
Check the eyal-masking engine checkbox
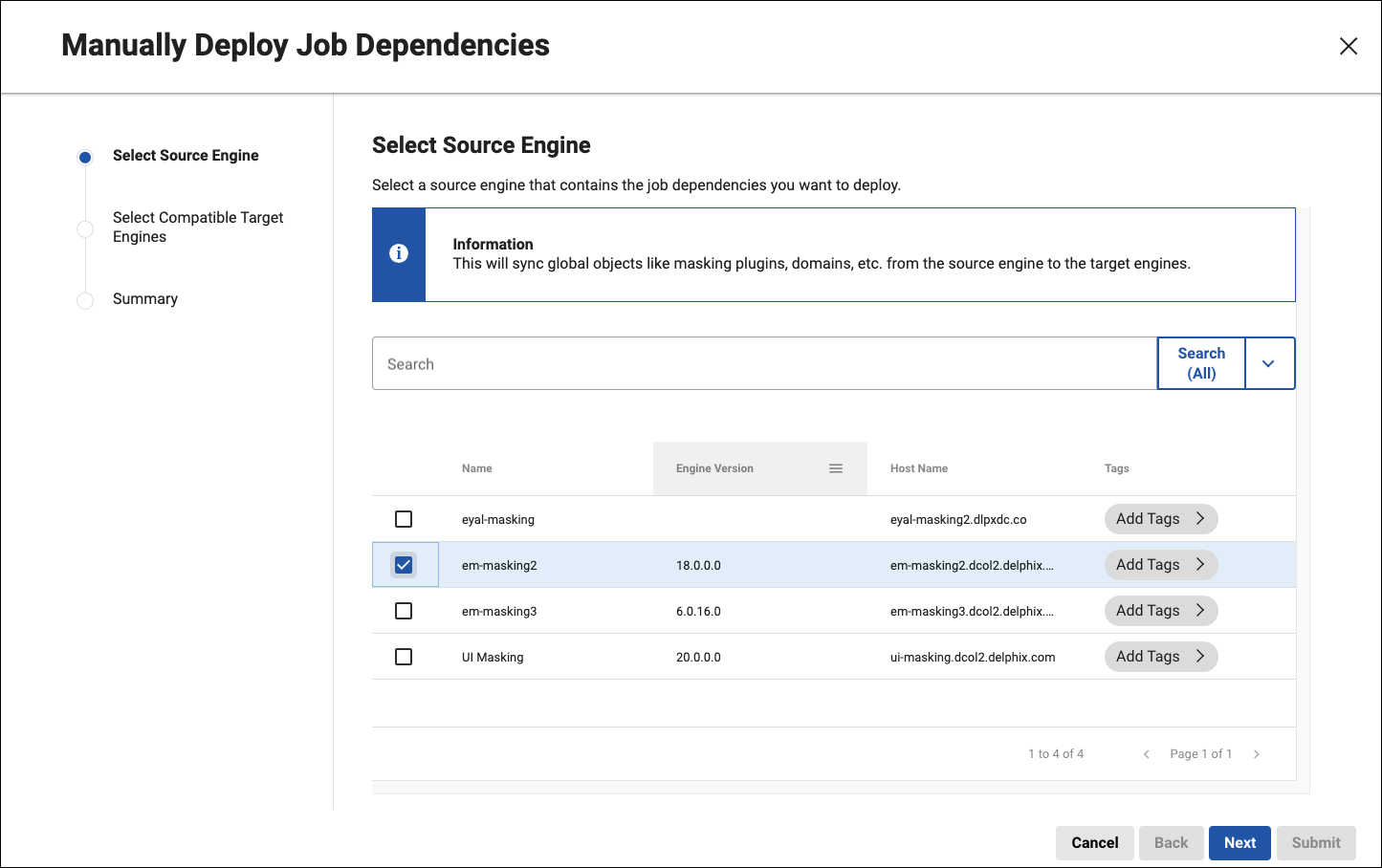point(404,519)
